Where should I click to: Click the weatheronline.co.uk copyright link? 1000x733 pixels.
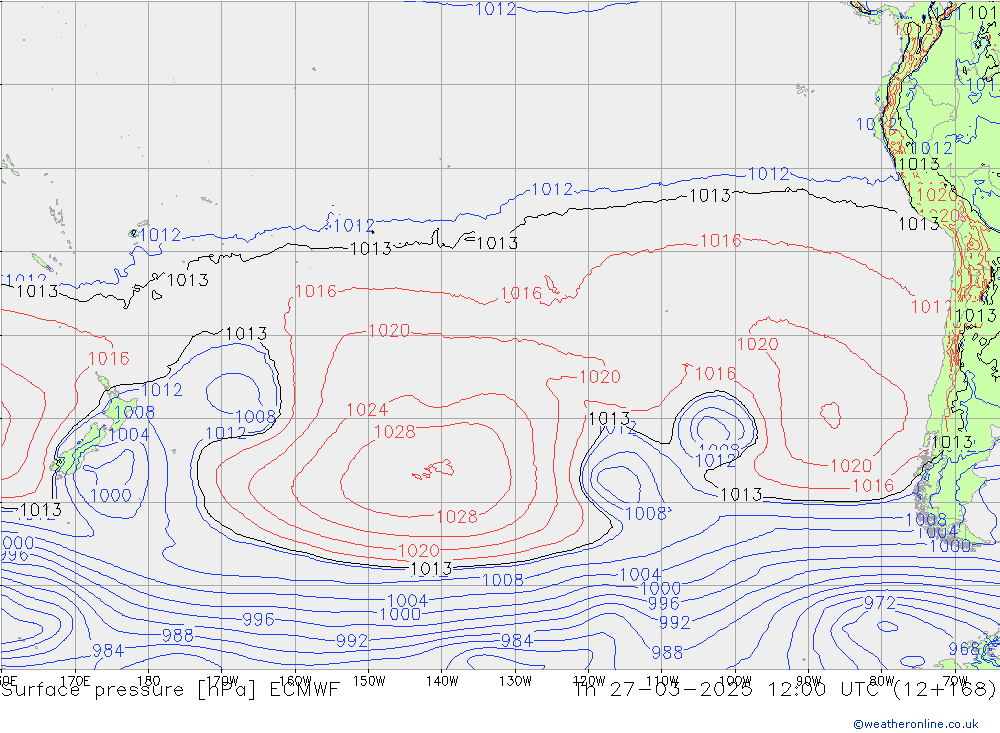(x=916, y=724)
